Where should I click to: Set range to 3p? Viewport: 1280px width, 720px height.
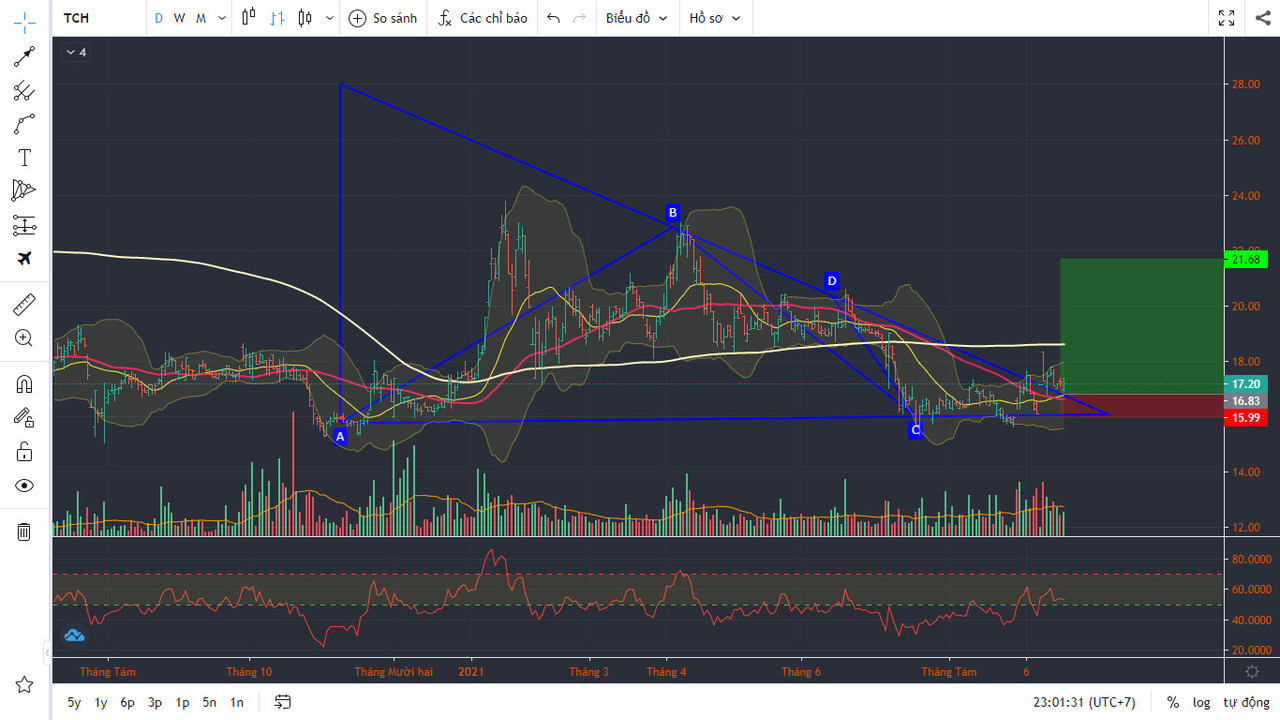point(155,702)
